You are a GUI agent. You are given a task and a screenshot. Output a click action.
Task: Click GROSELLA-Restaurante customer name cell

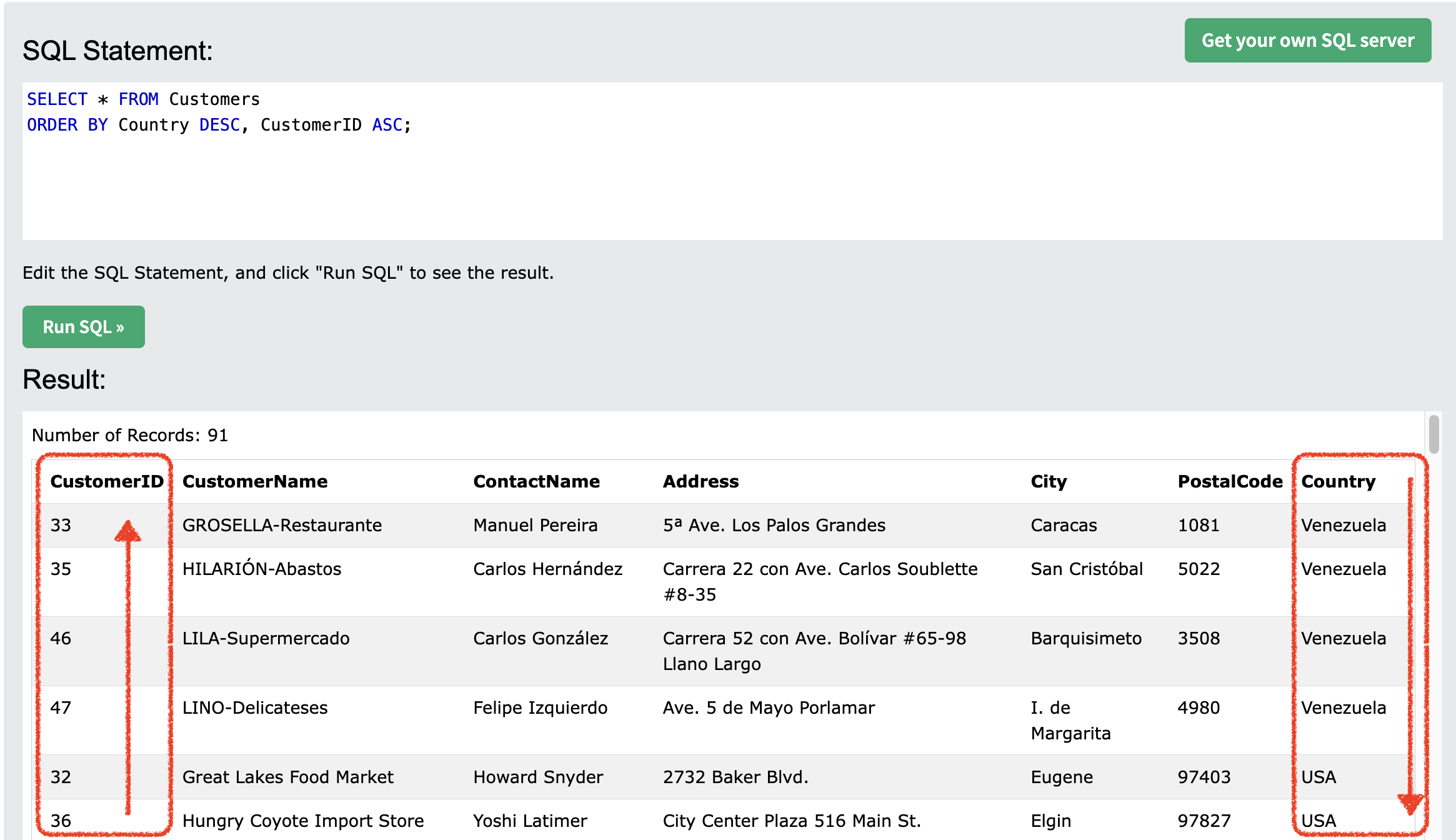coord(282,525)
